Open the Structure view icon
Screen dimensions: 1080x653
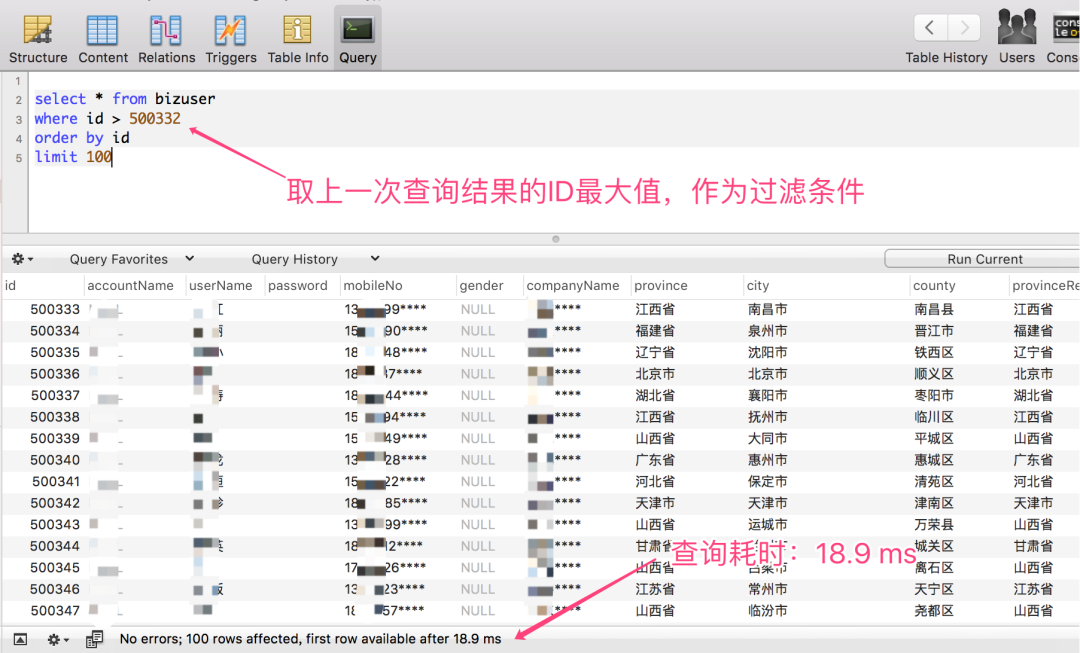click(38, 38)
